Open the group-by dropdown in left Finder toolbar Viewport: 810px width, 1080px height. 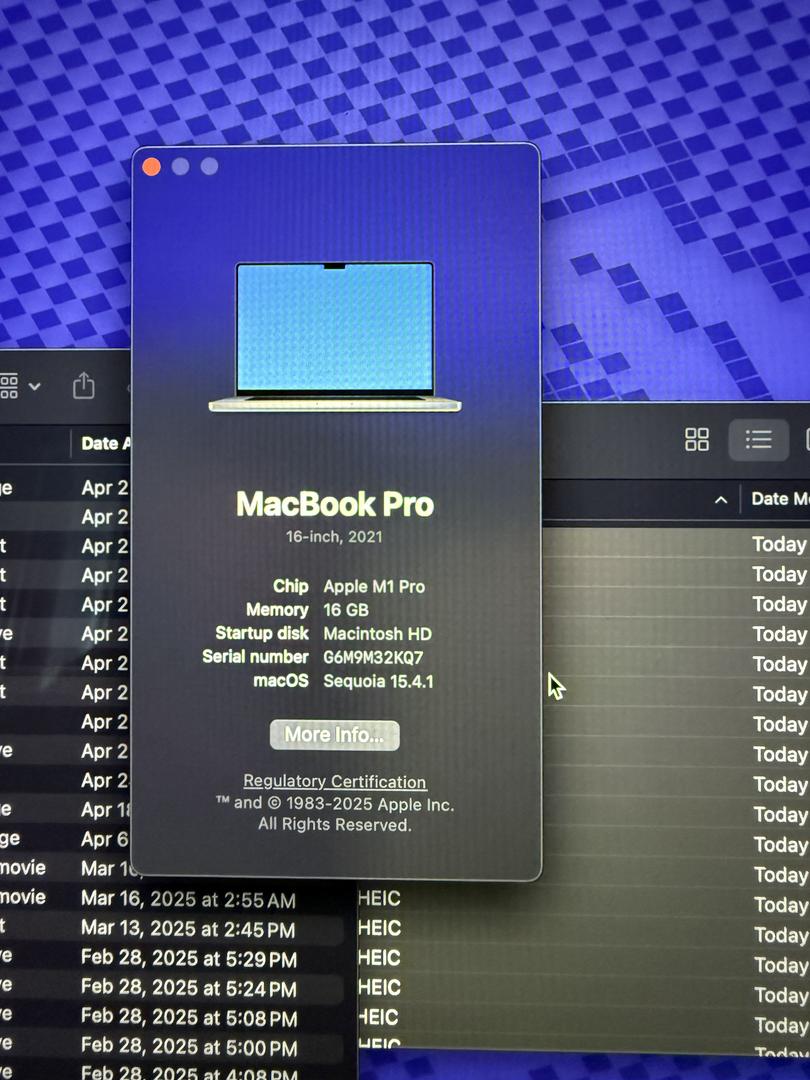tap(19, 386)
